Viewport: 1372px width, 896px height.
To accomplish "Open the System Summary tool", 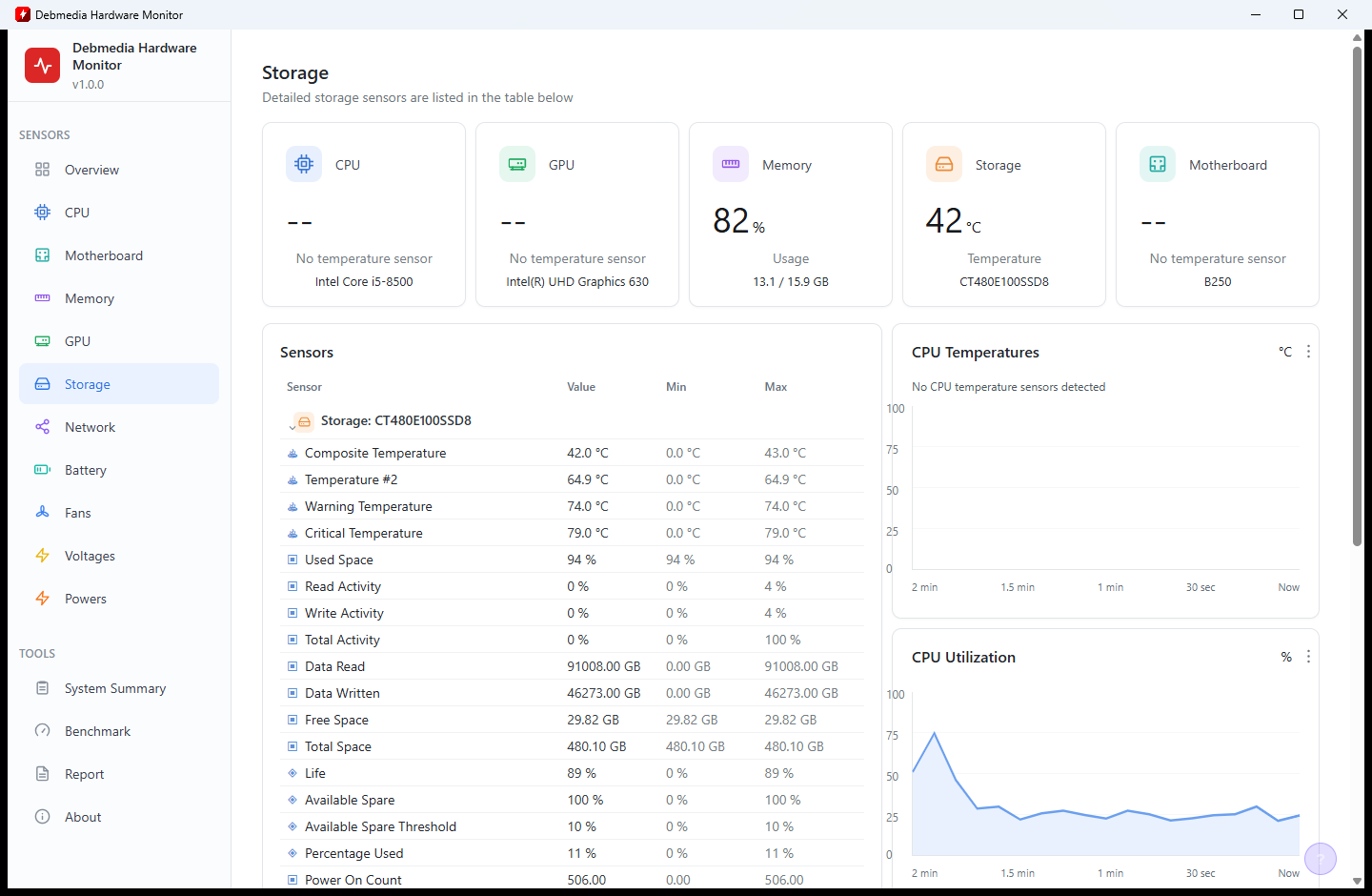I will [119, 688].
